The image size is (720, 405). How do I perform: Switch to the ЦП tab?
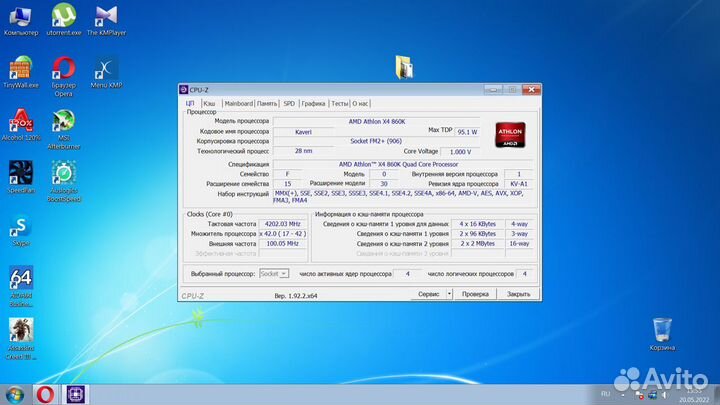190,103
